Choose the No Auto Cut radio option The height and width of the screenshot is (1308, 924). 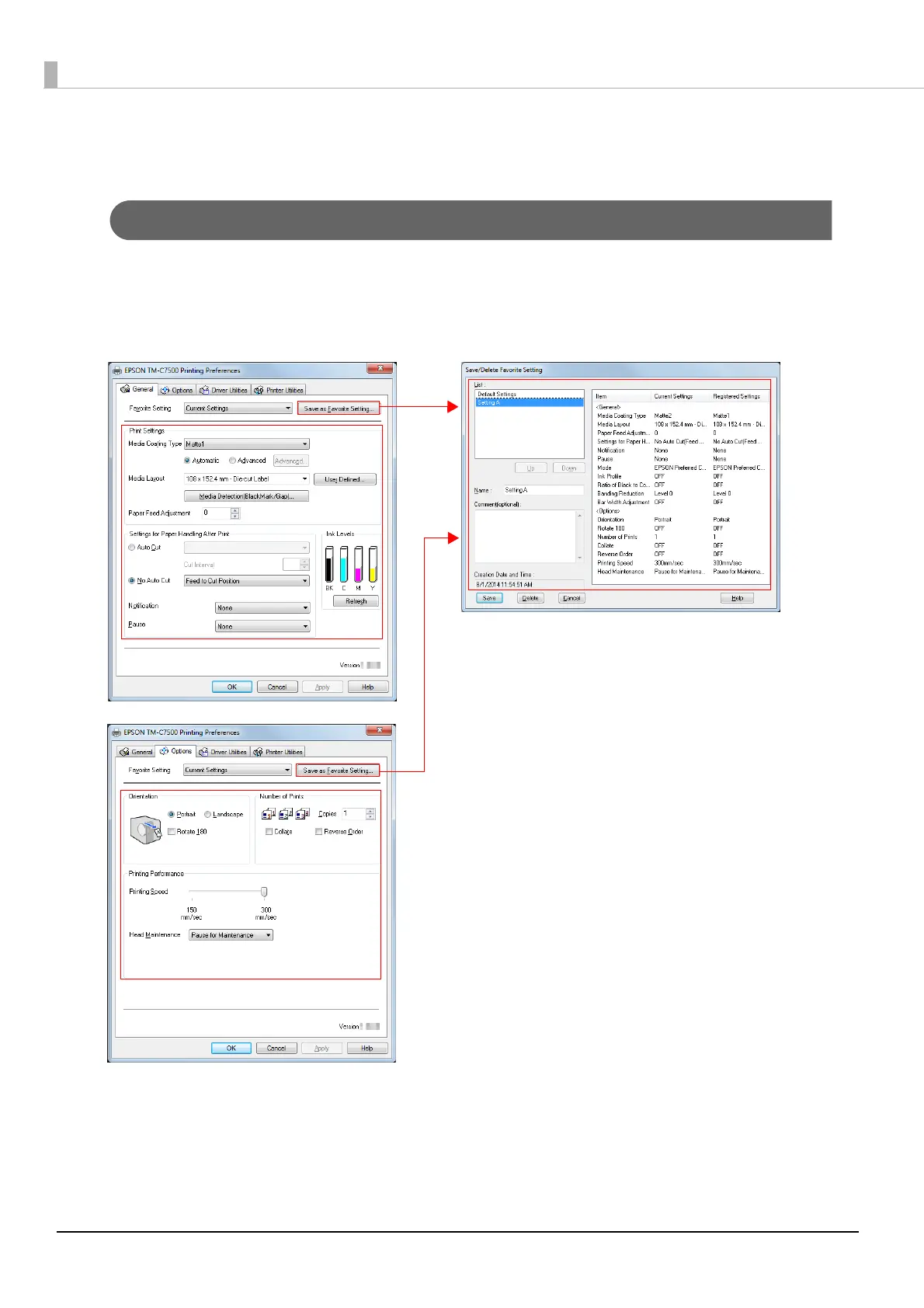pos(131,581)
